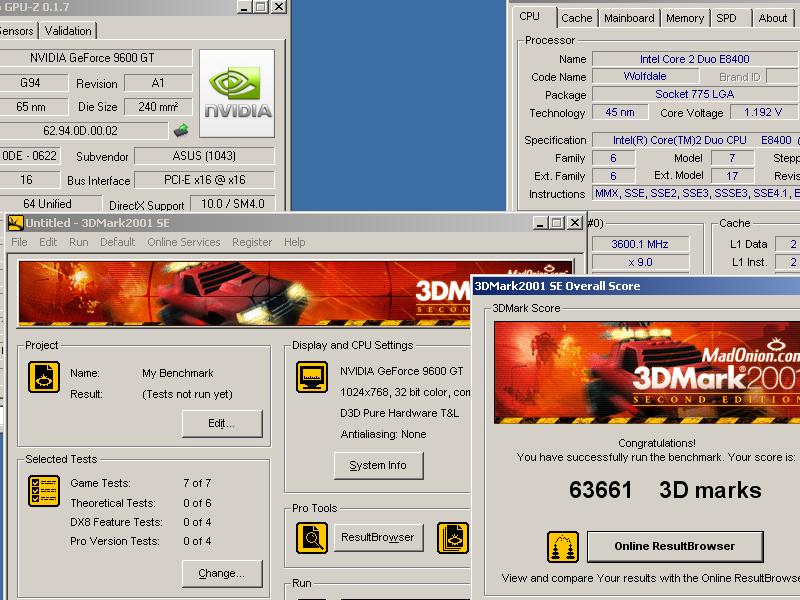Switch to the About tab in CPU-Z

(772, 18)
